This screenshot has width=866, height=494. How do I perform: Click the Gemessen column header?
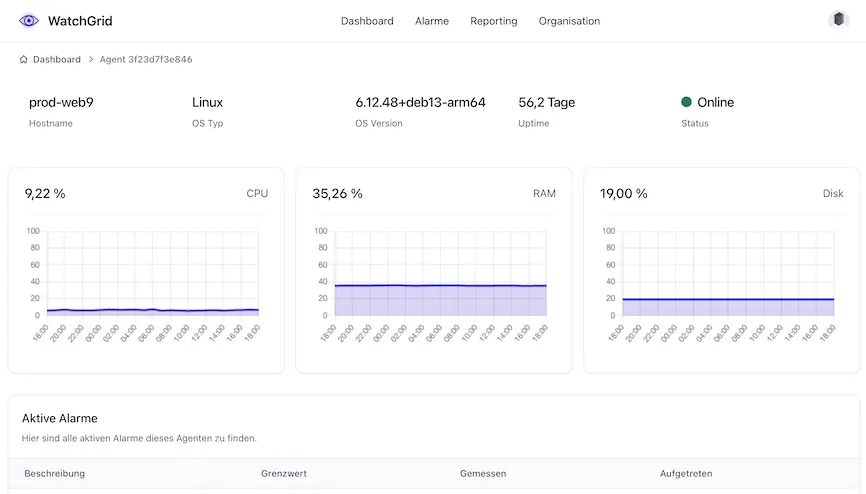483,473
